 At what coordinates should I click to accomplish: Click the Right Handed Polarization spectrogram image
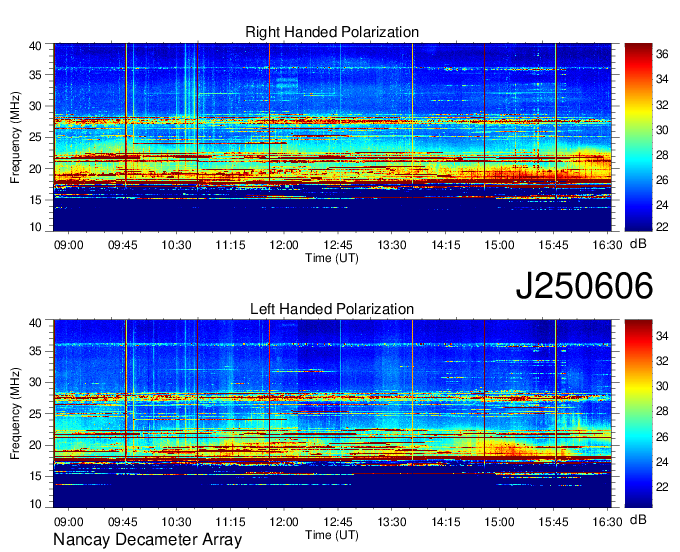(x=332, y=137)
